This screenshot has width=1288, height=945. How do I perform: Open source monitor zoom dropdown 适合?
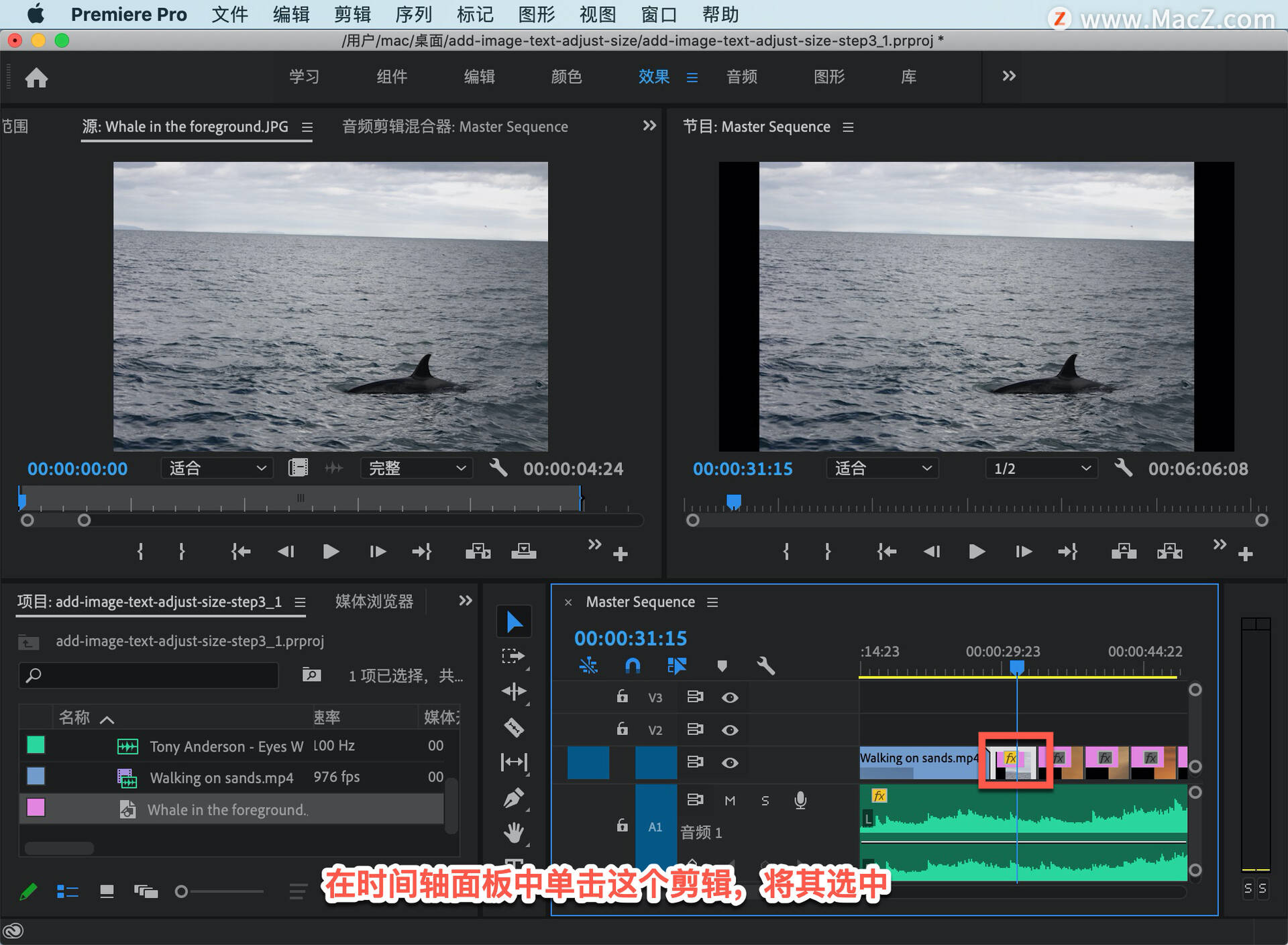[x=217, y=468]
